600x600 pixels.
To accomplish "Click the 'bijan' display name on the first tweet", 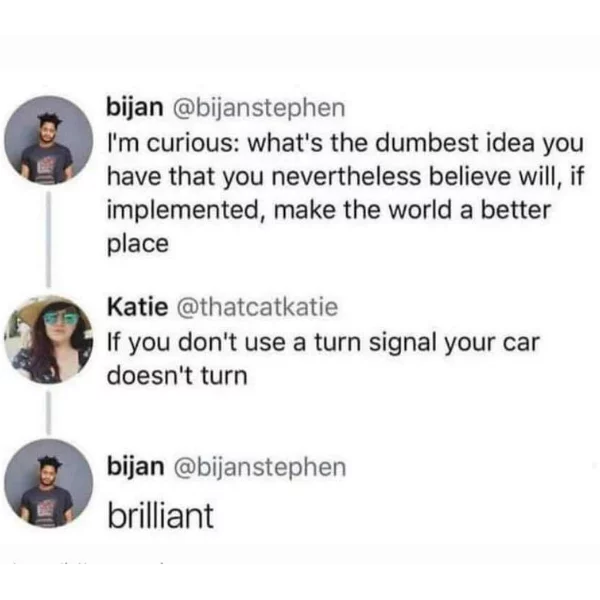I will click(135, 108).
